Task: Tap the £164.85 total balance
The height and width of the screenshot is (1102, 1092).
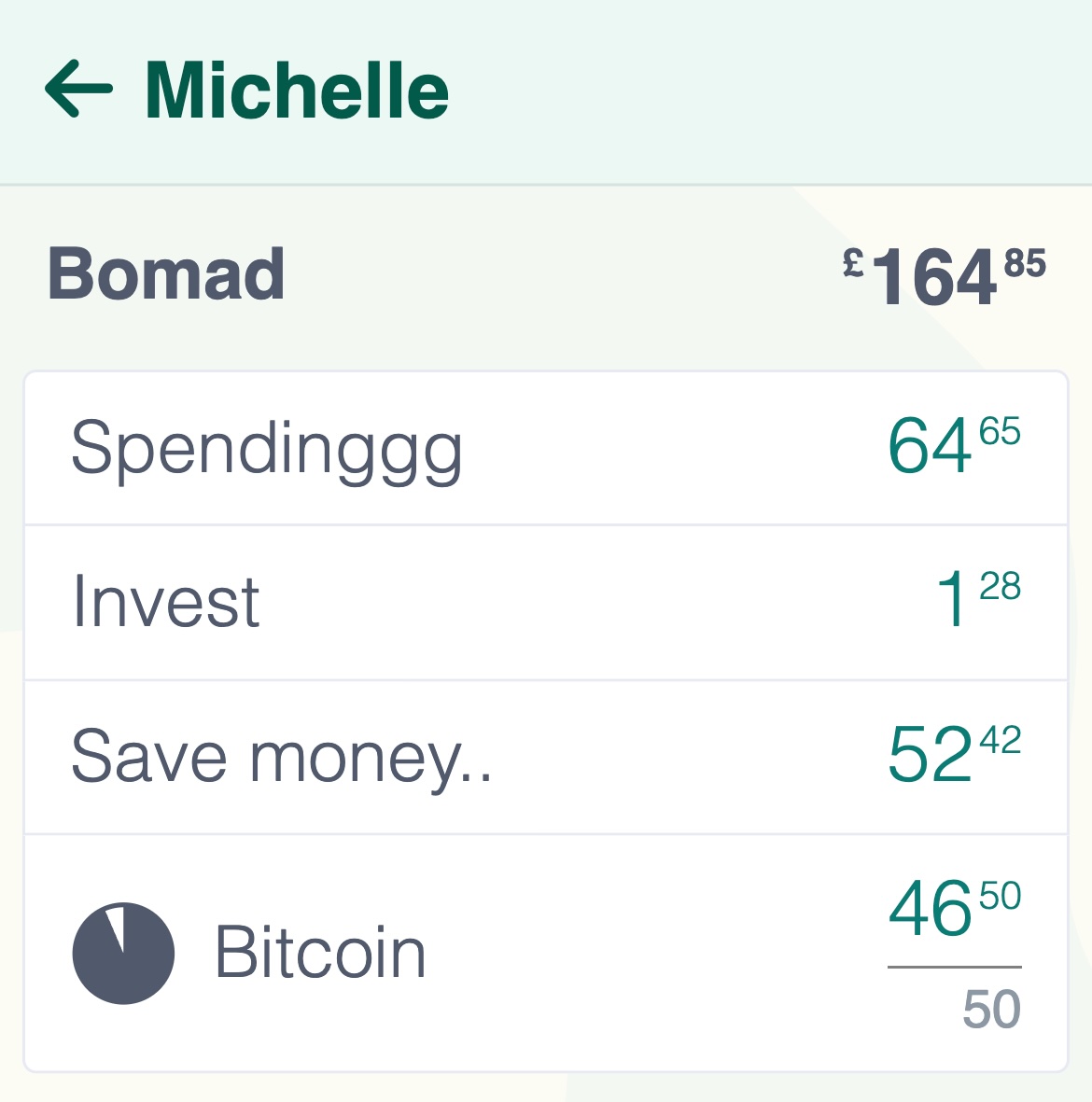Action: [x=945, y=275]
